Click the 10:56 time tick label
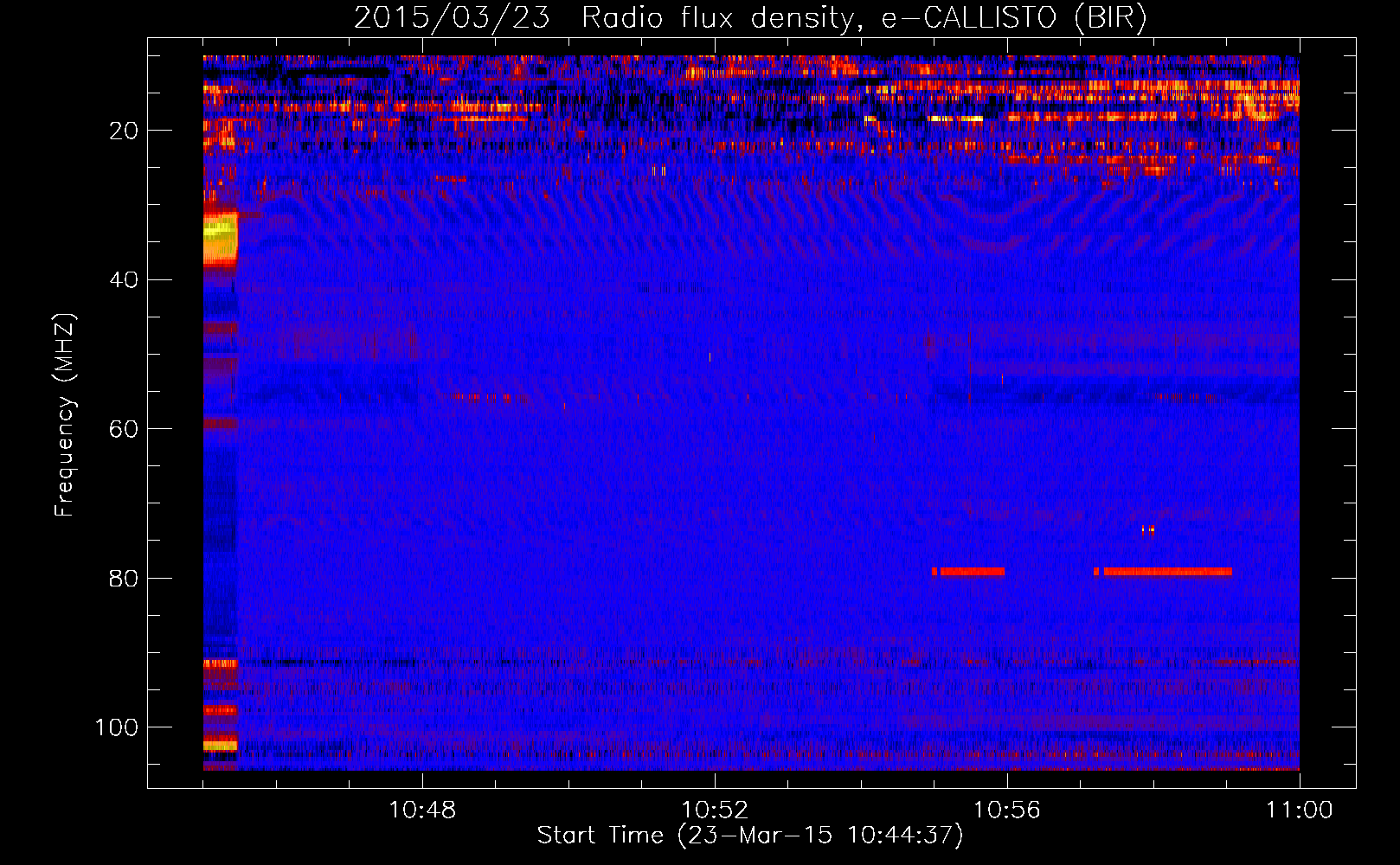 [1007, 810]
